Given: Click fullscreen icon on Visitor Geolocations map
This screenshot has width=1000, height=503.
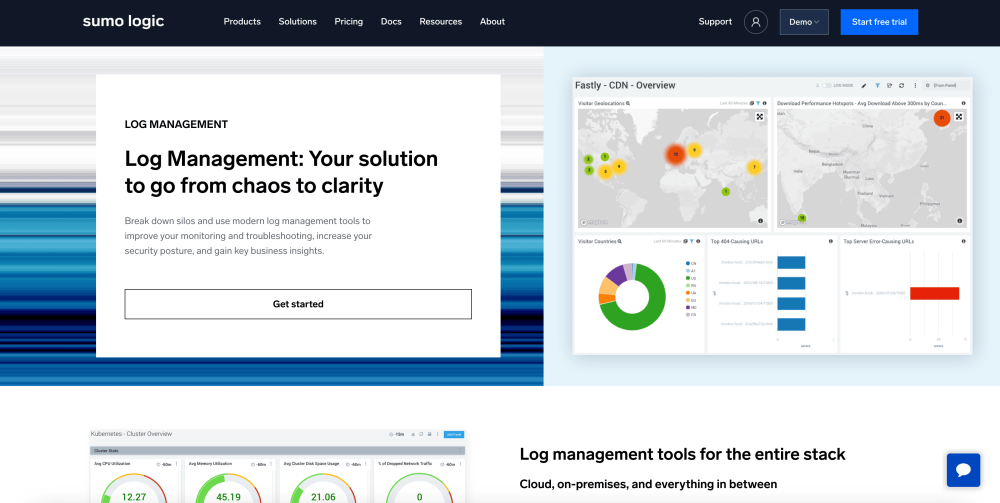Looking at the screenshot, I should (760, 117).
